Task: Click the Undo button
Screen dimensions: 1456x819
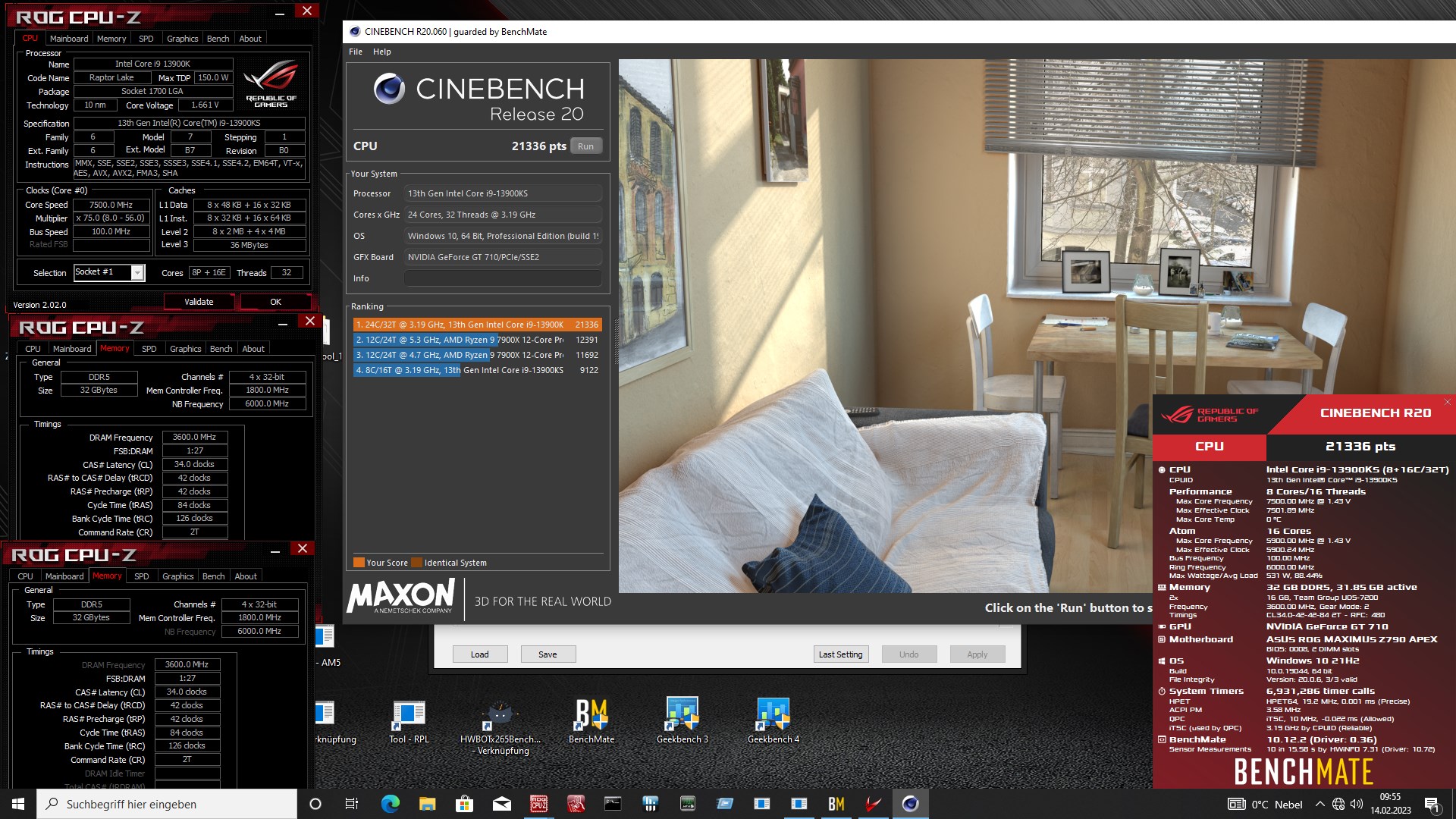Action: pyautogui.click(x=908, y=654)
